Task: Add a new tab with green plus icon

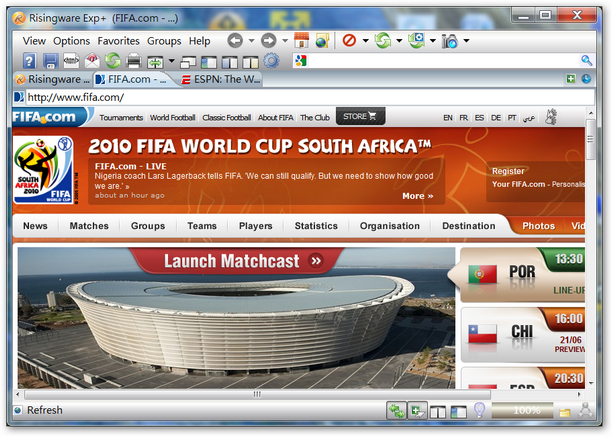Action: (x=571, y=79)
